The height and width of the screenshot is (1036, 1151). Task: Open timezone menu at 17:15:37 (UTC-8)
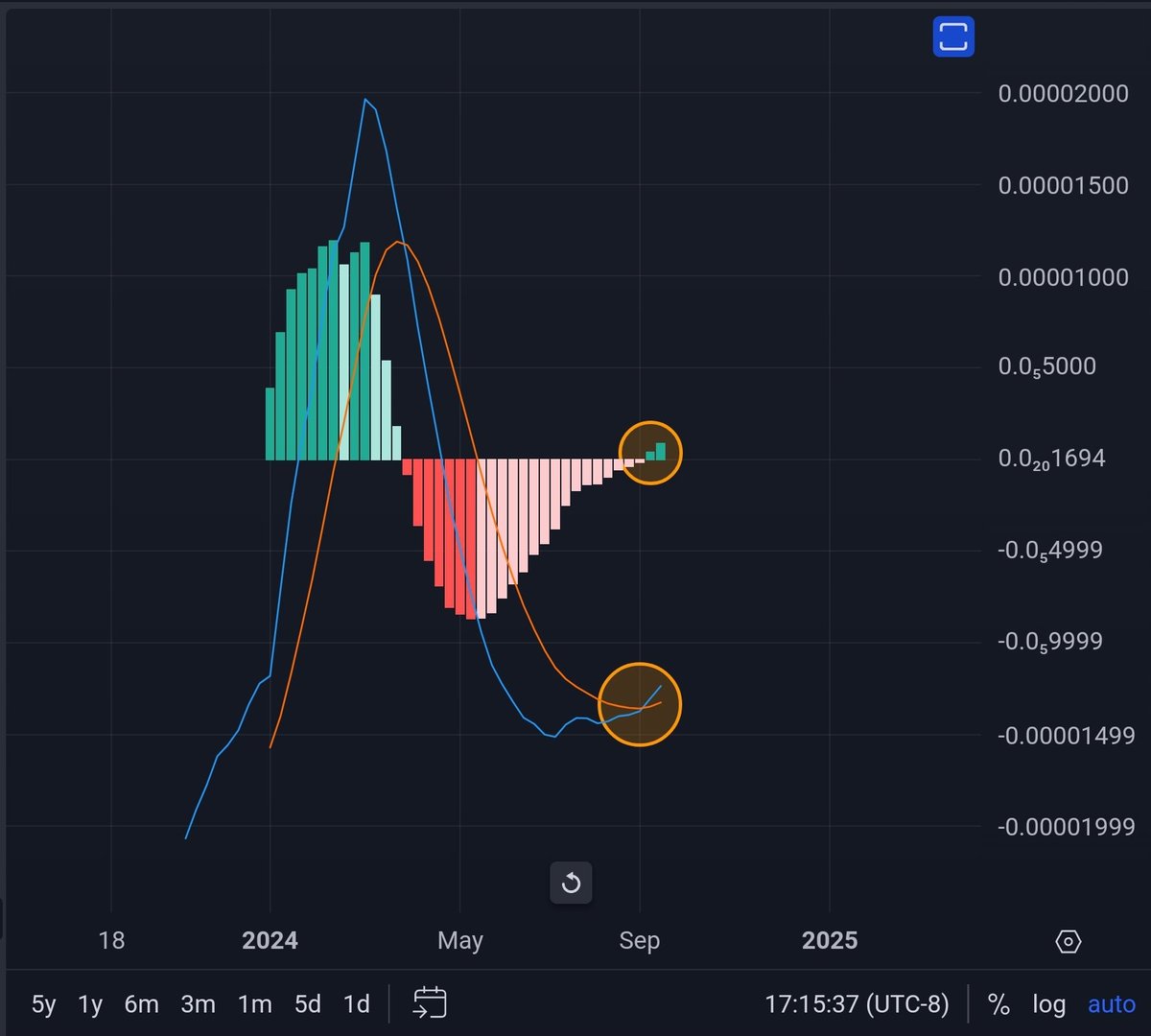[857, 1004]
